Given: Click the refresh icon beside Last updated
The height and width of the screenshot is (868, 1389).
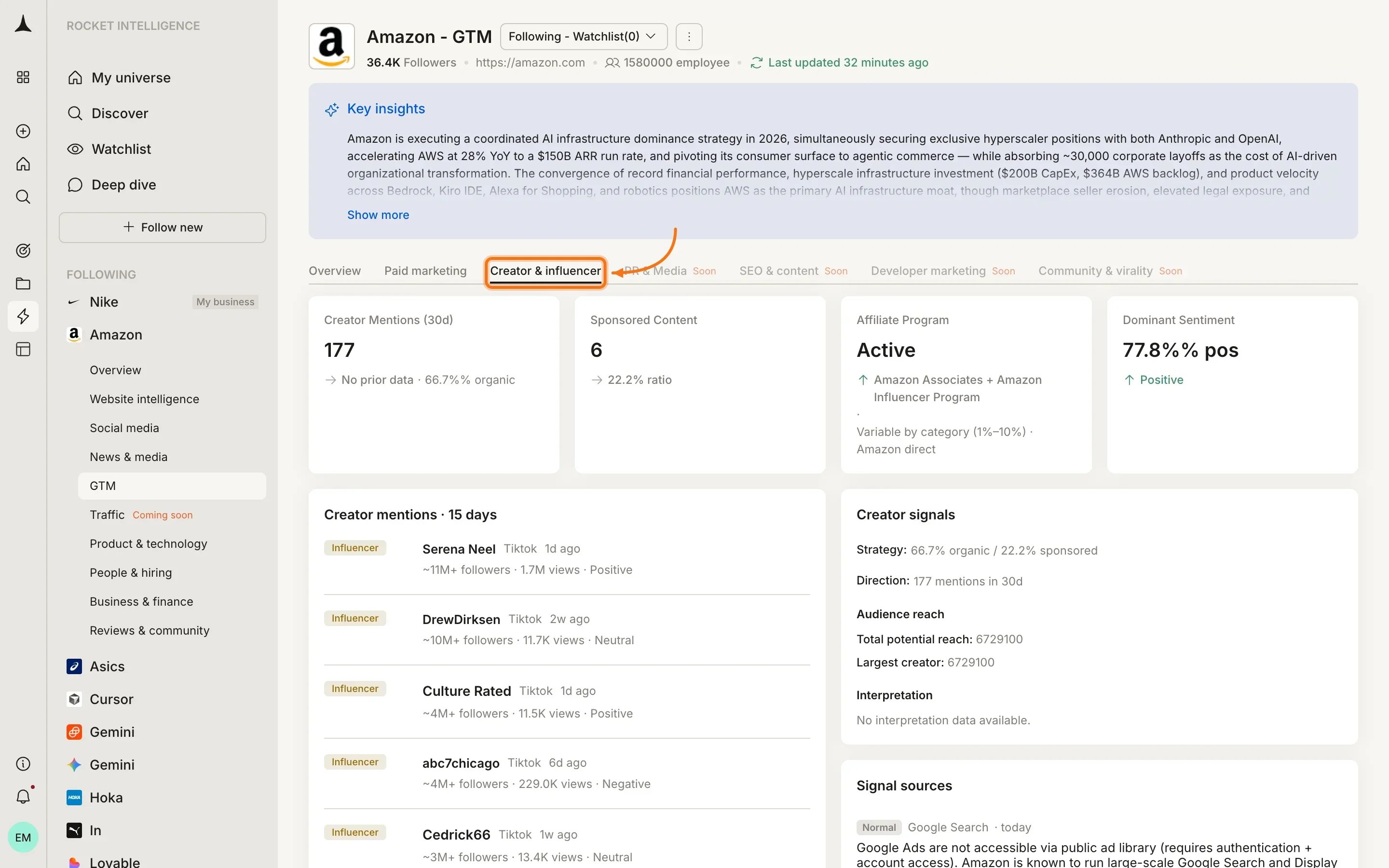Looking at the screenshot, I should [757, 63].
